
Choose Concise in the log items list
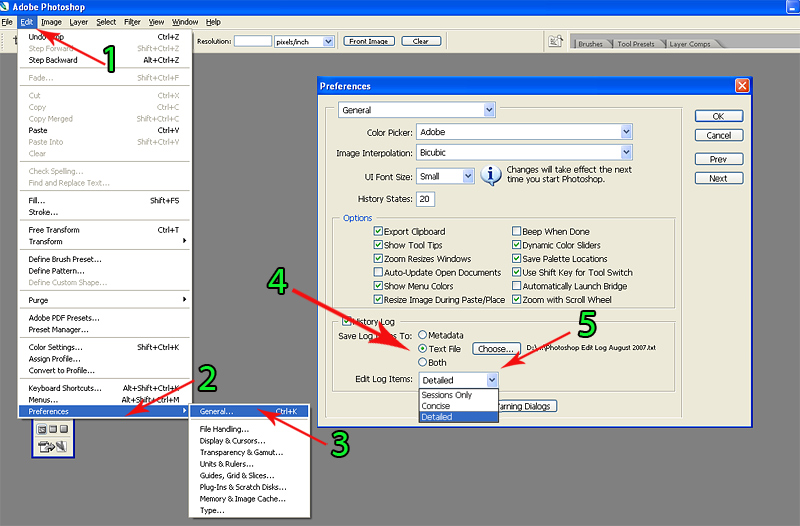coord(458,406)
